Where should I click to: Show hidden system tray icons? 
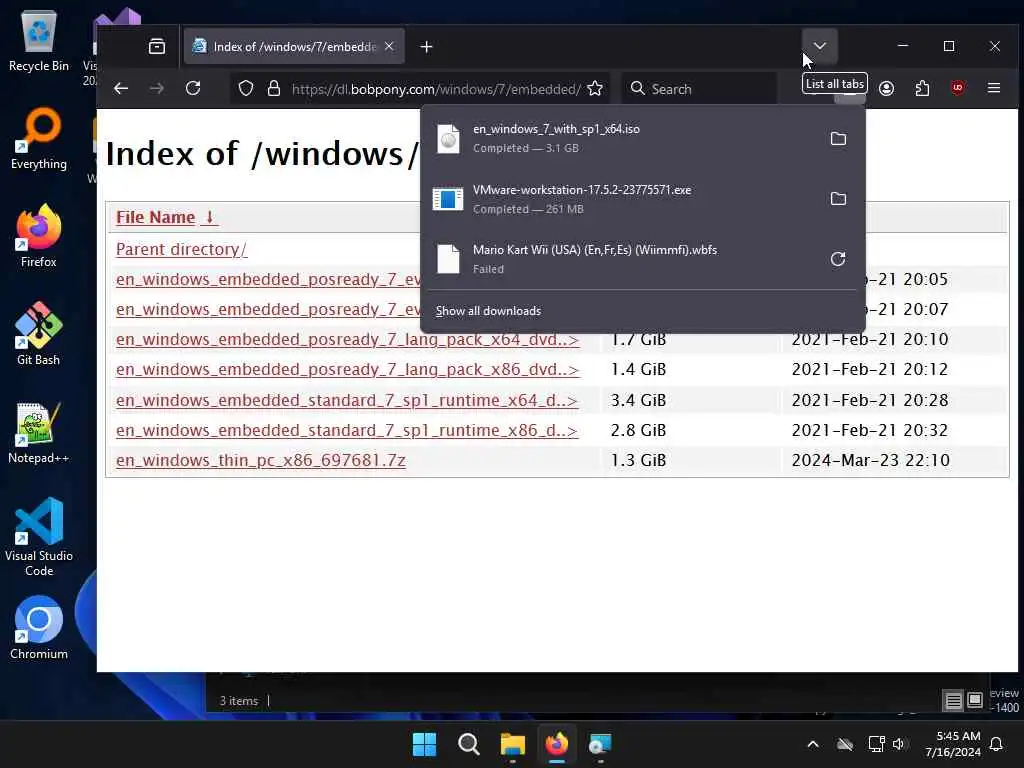[813, 744]
